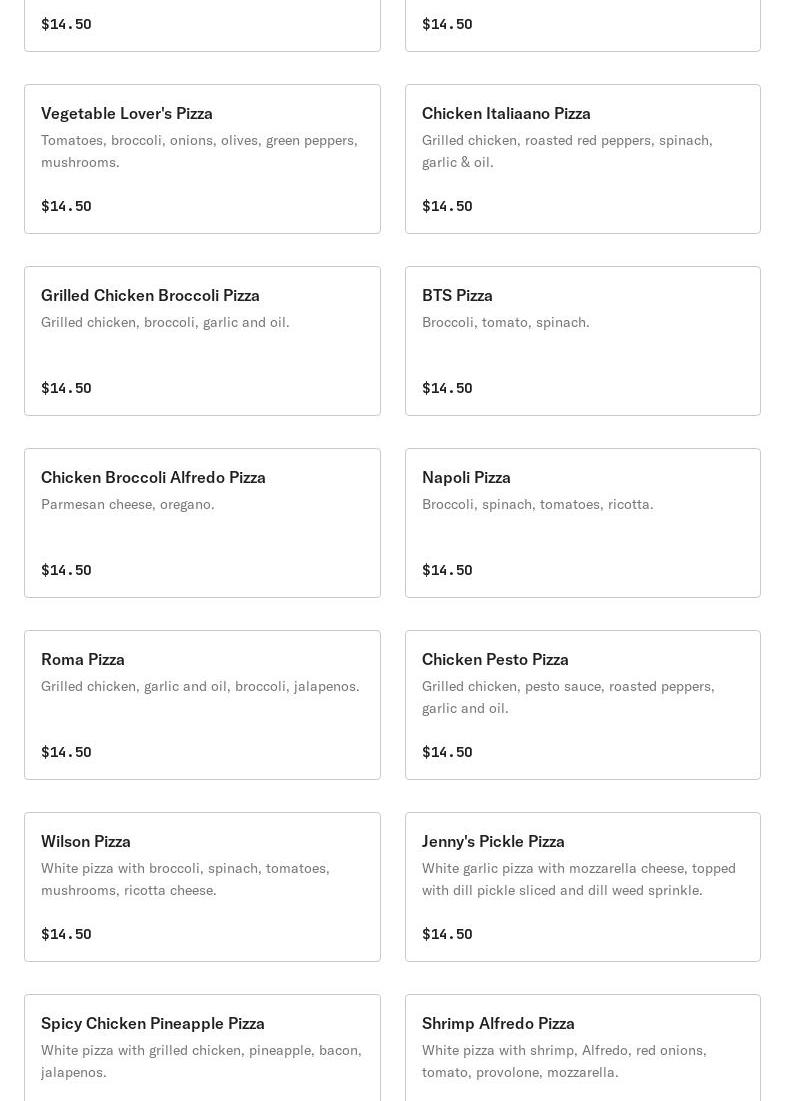Select the Chicken Italiaano Pizza card
Screen dimensions: 785x1101
(583, 159)
